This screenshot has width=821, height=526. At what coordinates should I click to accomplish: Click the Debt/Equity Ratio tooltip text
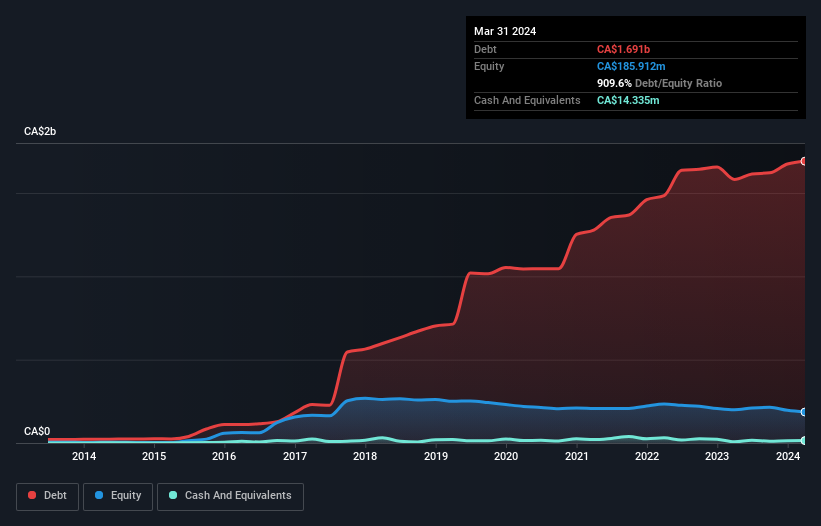click(x=678, y=83)
